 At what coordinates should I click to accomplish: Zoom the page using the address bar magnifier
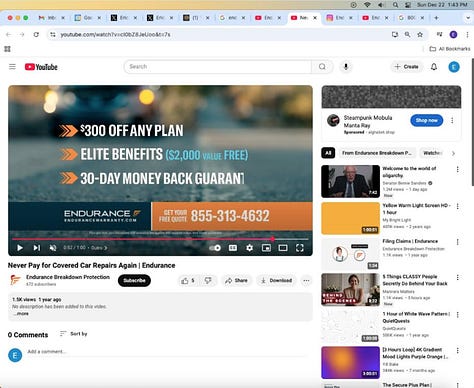(x=407, y=34)
